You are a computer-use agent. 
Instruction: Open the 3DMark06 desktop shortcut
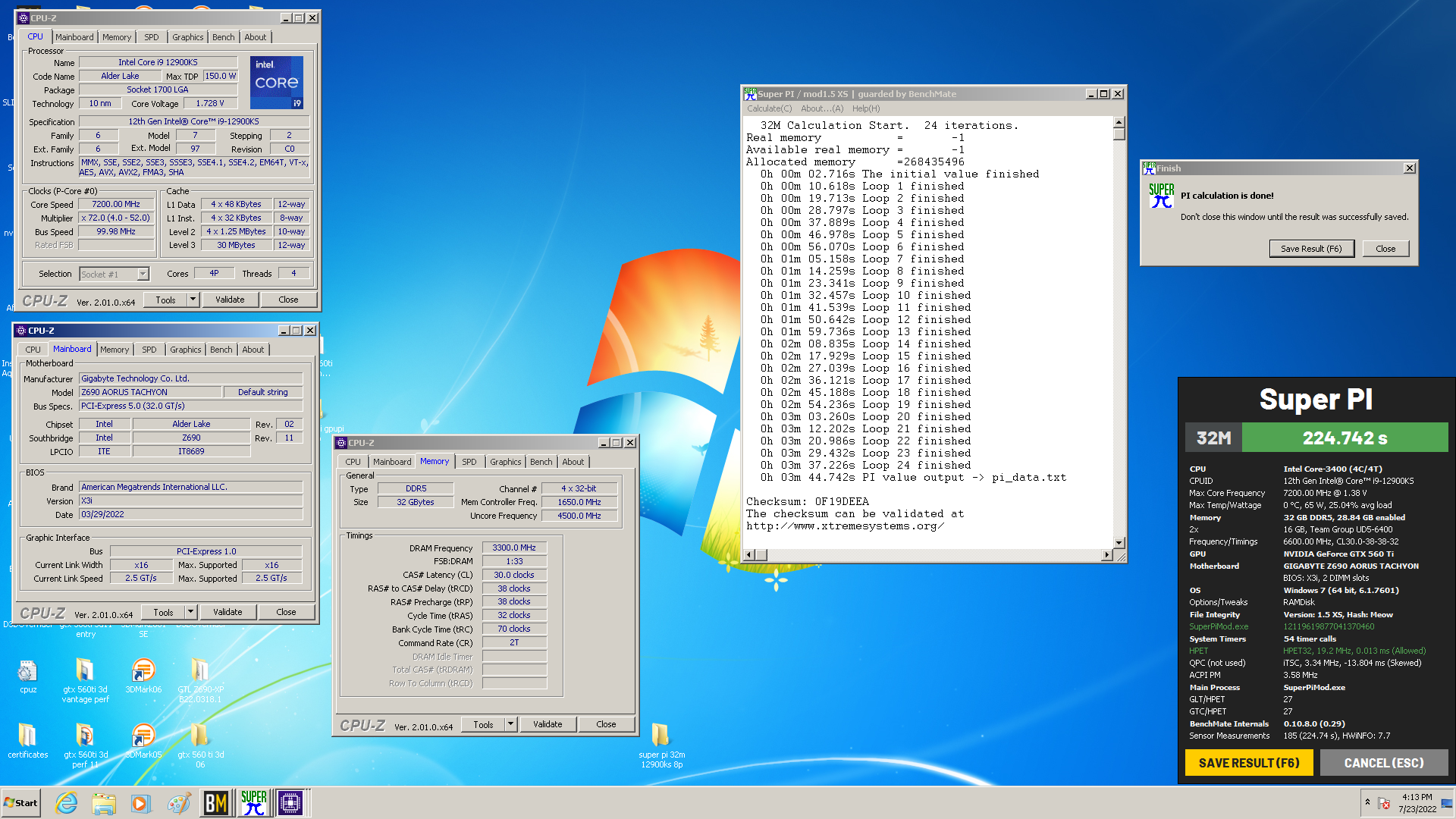(143, 675)
